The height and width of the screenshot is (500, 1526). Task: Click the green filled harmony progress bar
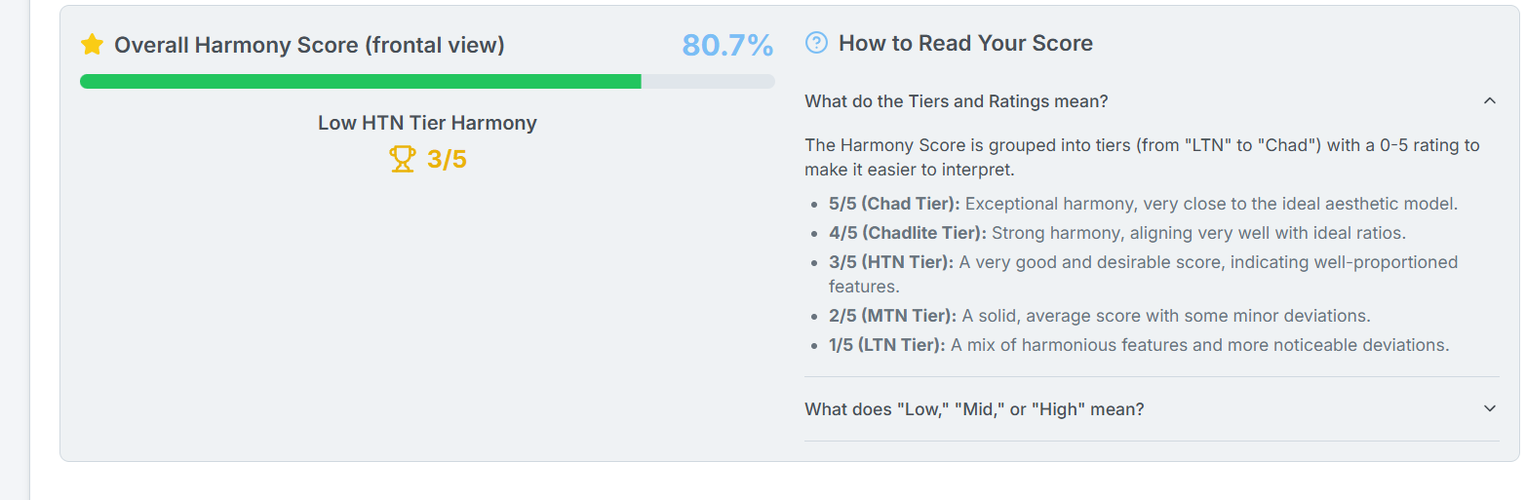coord(360,81)
